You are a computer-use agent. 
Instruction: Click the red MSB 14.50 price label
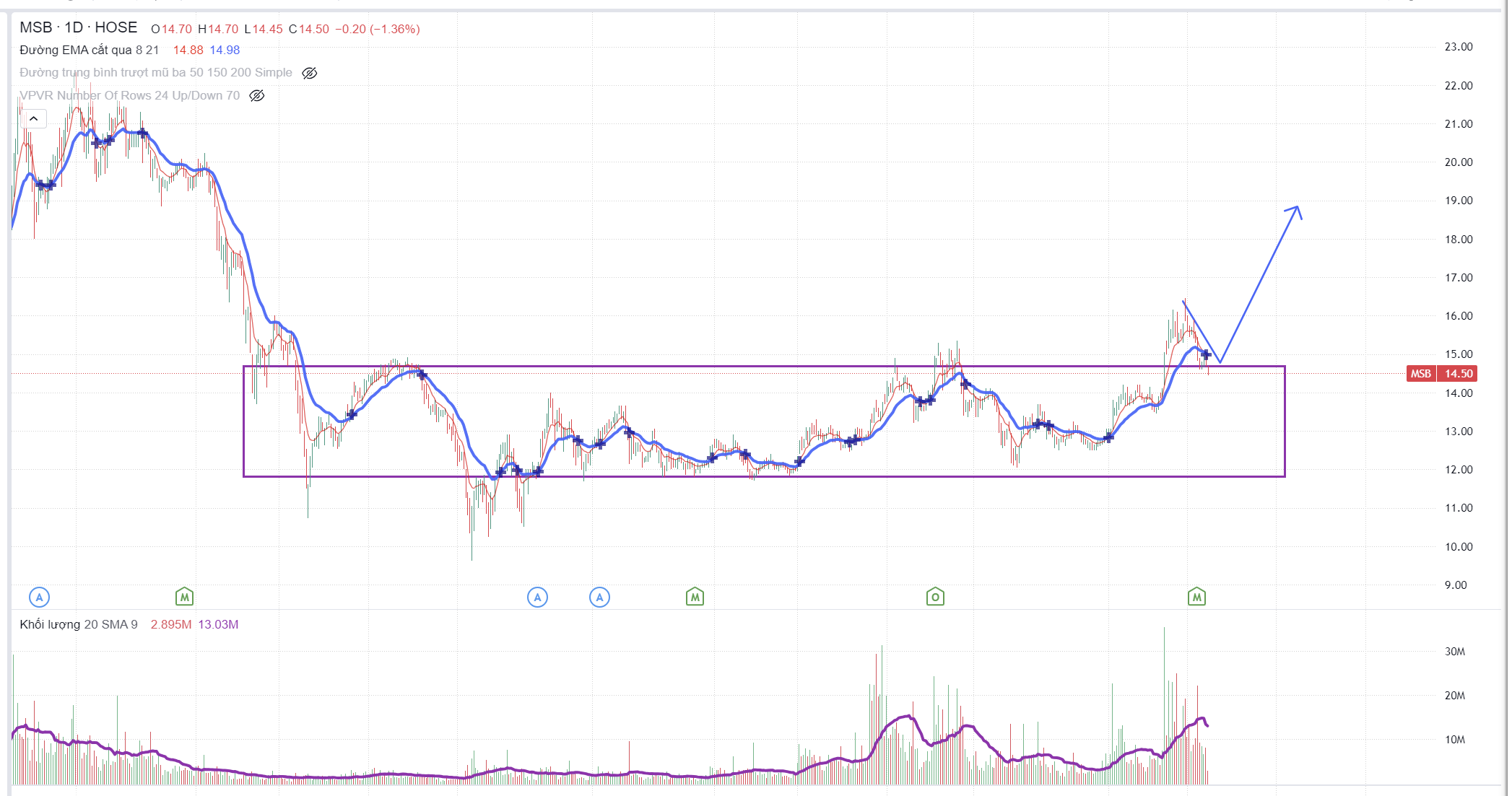pyautogui.click(x=1442, y=373)
